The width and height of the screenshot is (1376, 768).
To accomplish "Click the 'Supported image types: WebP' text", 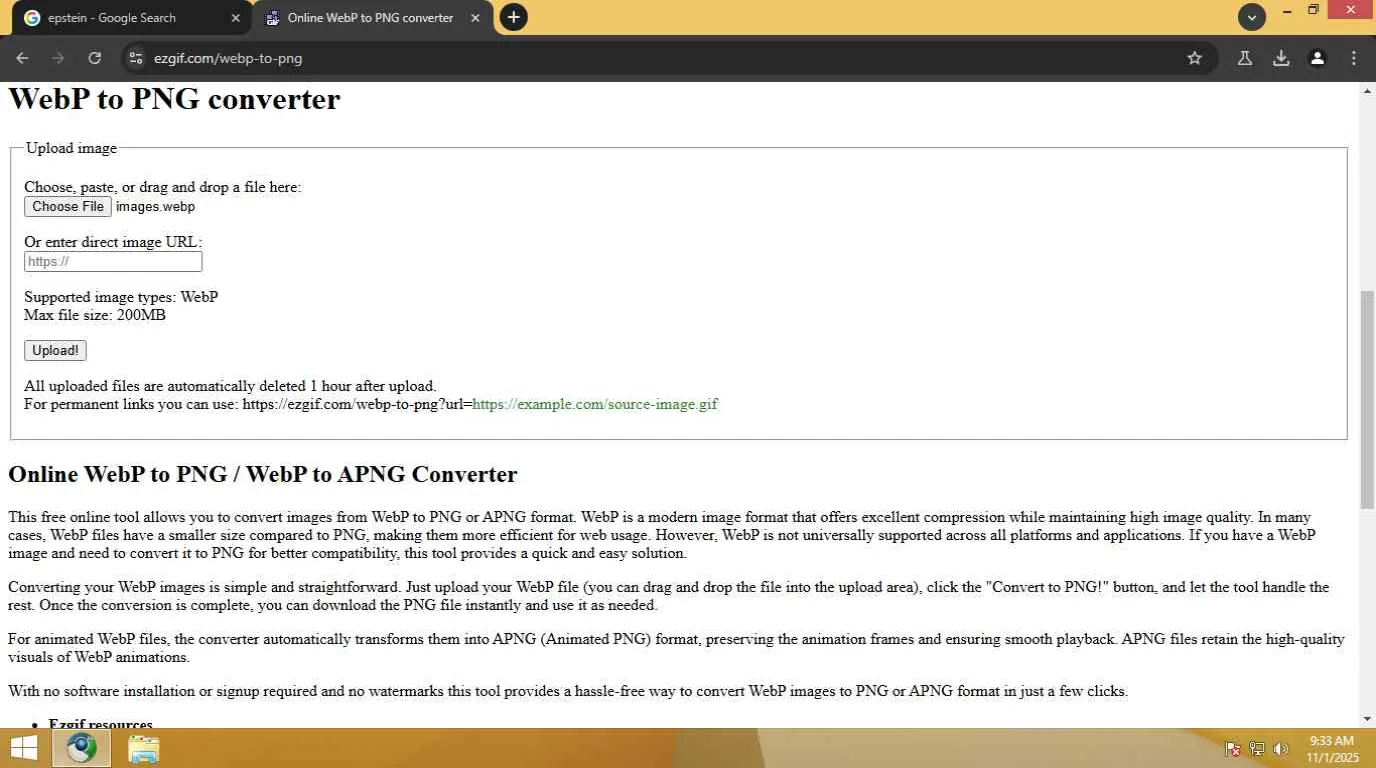I will [121, 298].
